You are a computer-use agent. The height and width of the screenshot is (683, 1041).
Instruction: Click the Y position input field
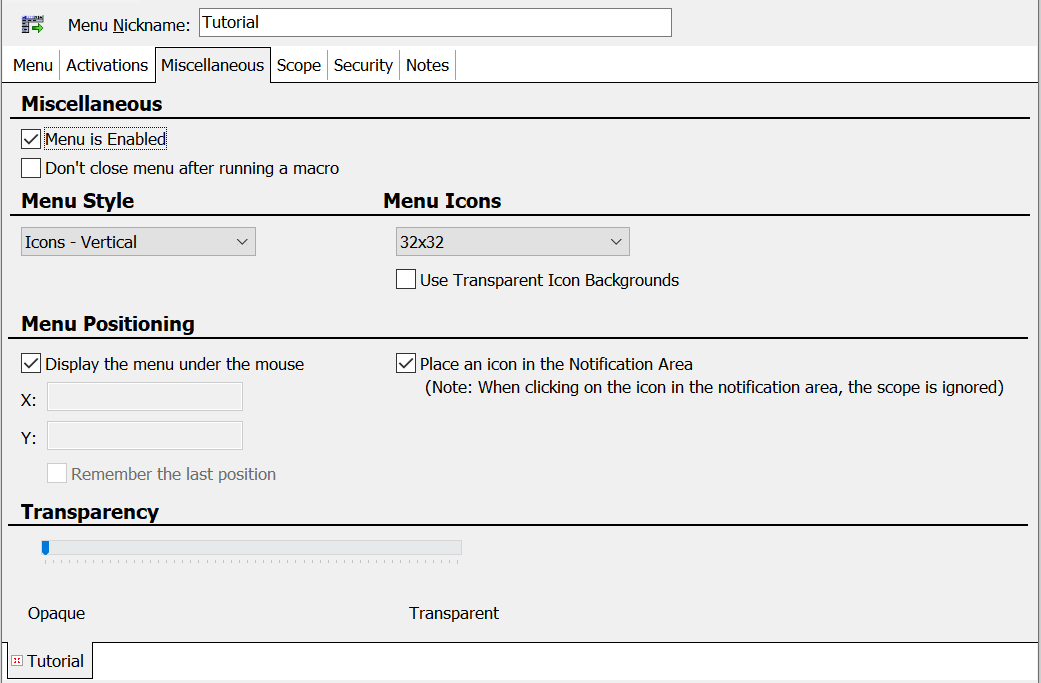(x=145, y=436)
